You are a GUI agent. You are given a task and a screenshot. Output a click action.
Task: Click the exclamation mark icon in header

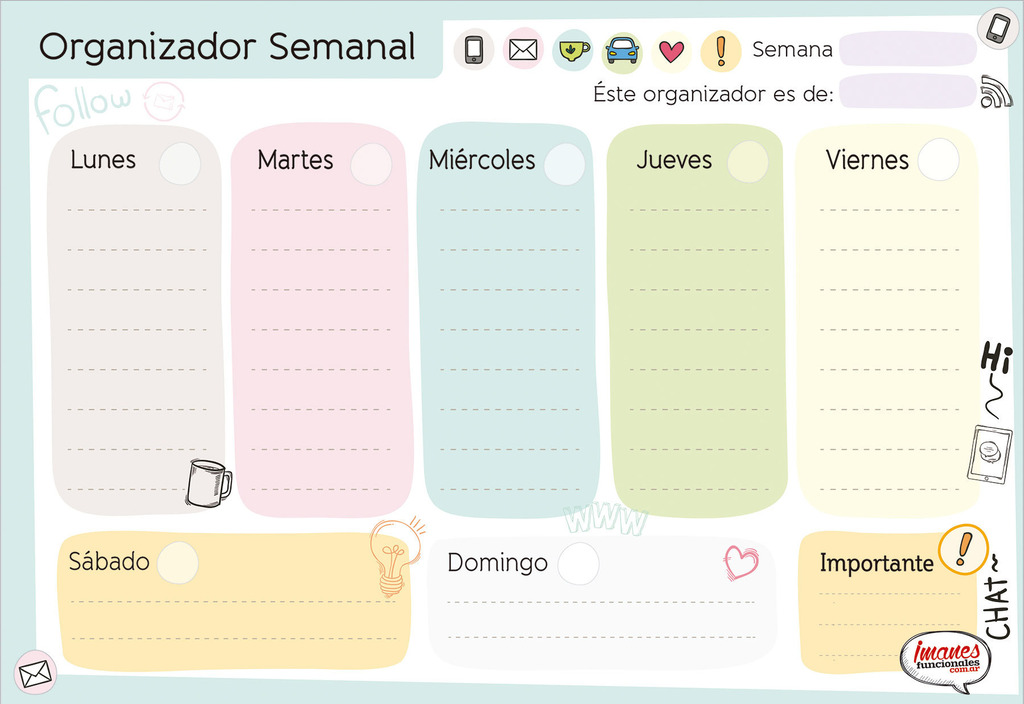click(x=721, y=51)
